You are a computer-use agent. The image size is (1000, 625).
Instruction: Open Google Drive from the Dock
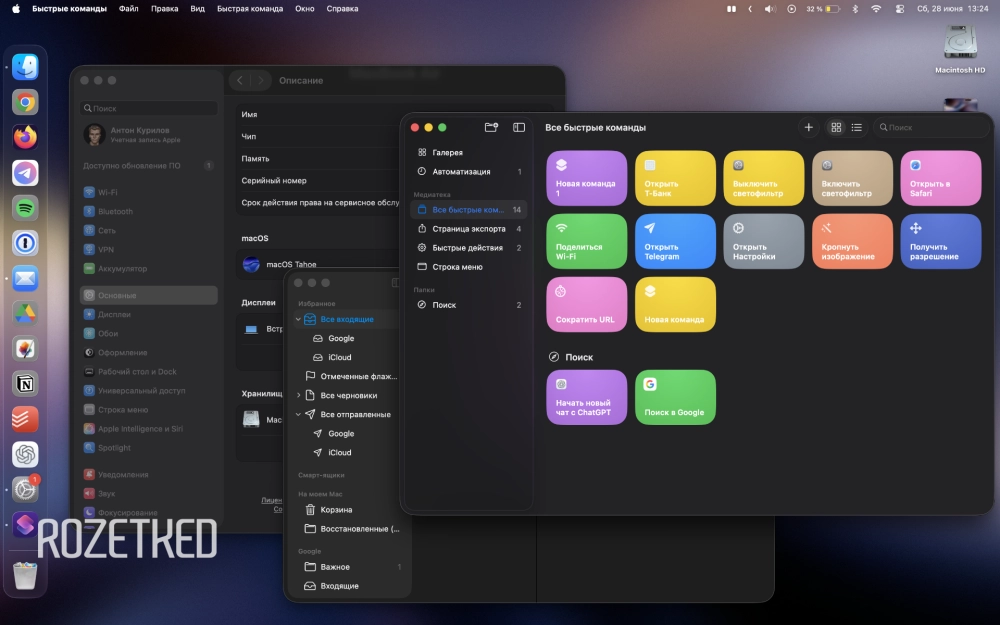26,314
